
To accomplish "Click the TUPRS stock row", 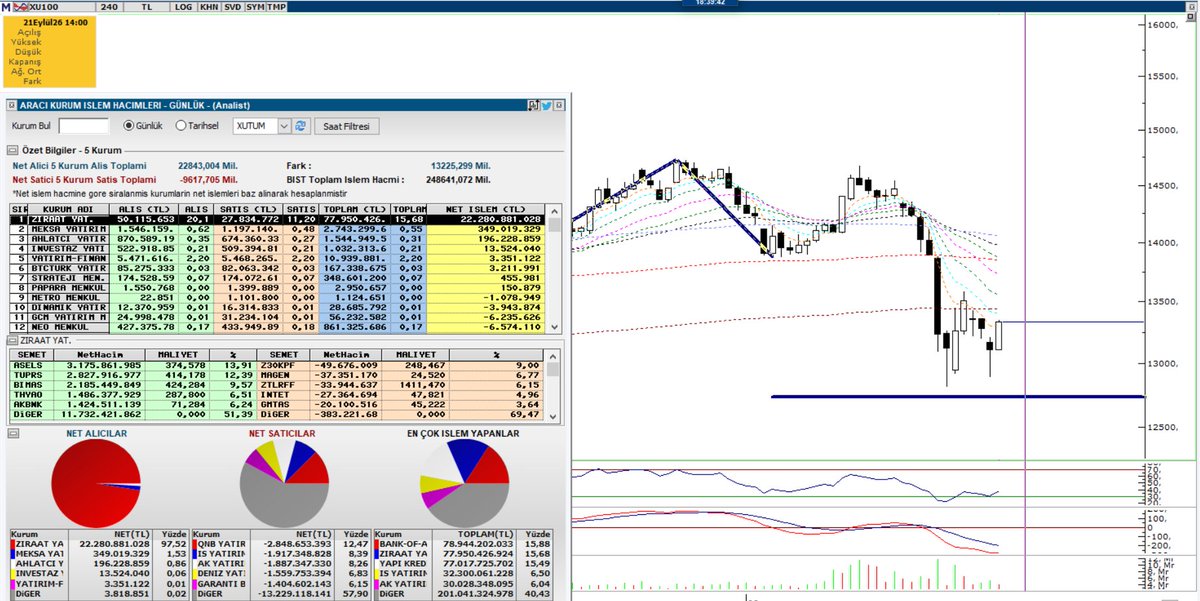I will point(133,377).
